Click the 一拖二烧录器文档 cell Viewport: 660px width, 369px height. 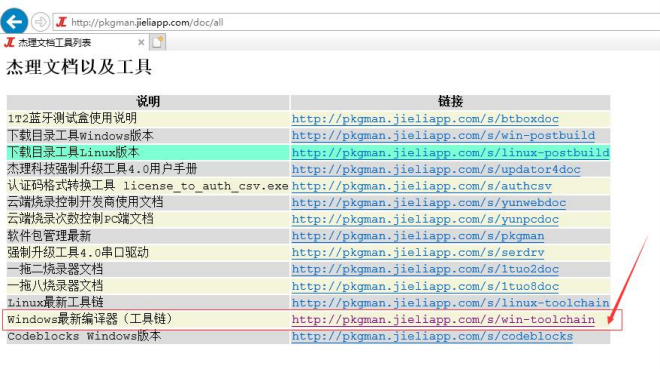tap(148, 269)
